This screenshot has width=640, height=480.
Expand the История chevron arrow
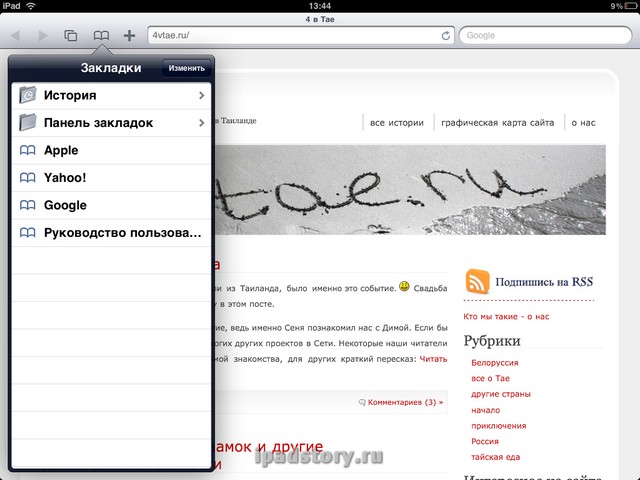[201, 96]
